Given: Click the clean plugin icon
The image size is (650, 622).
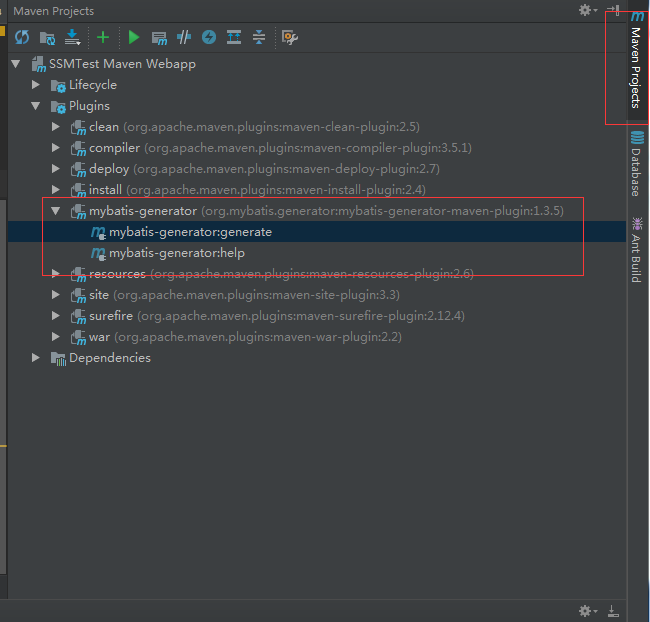Looking at the screenshot, I should tap(78, 128).
